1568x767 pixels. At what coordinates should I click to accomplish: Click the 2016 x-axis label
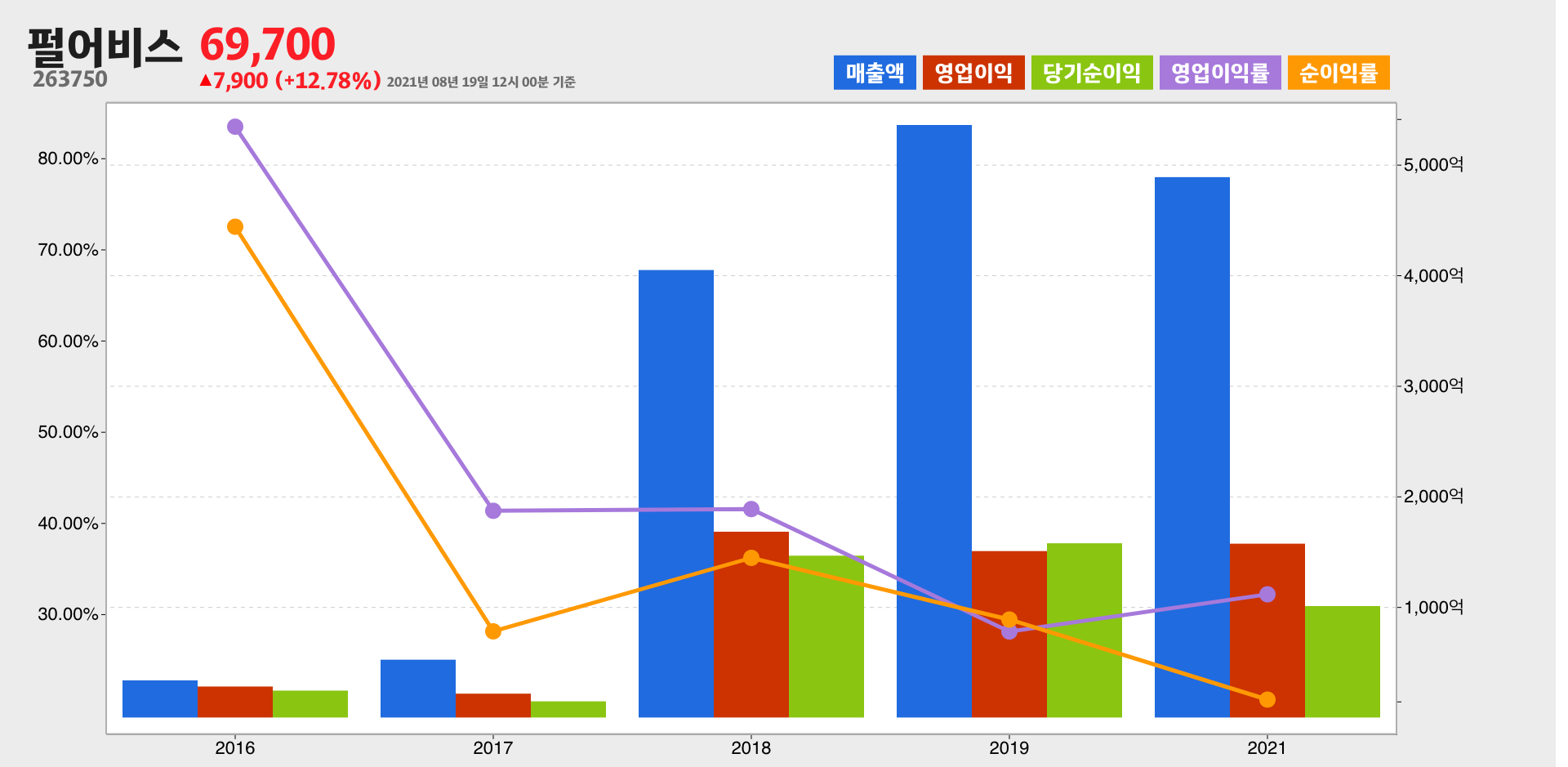[x=235, y=747]
